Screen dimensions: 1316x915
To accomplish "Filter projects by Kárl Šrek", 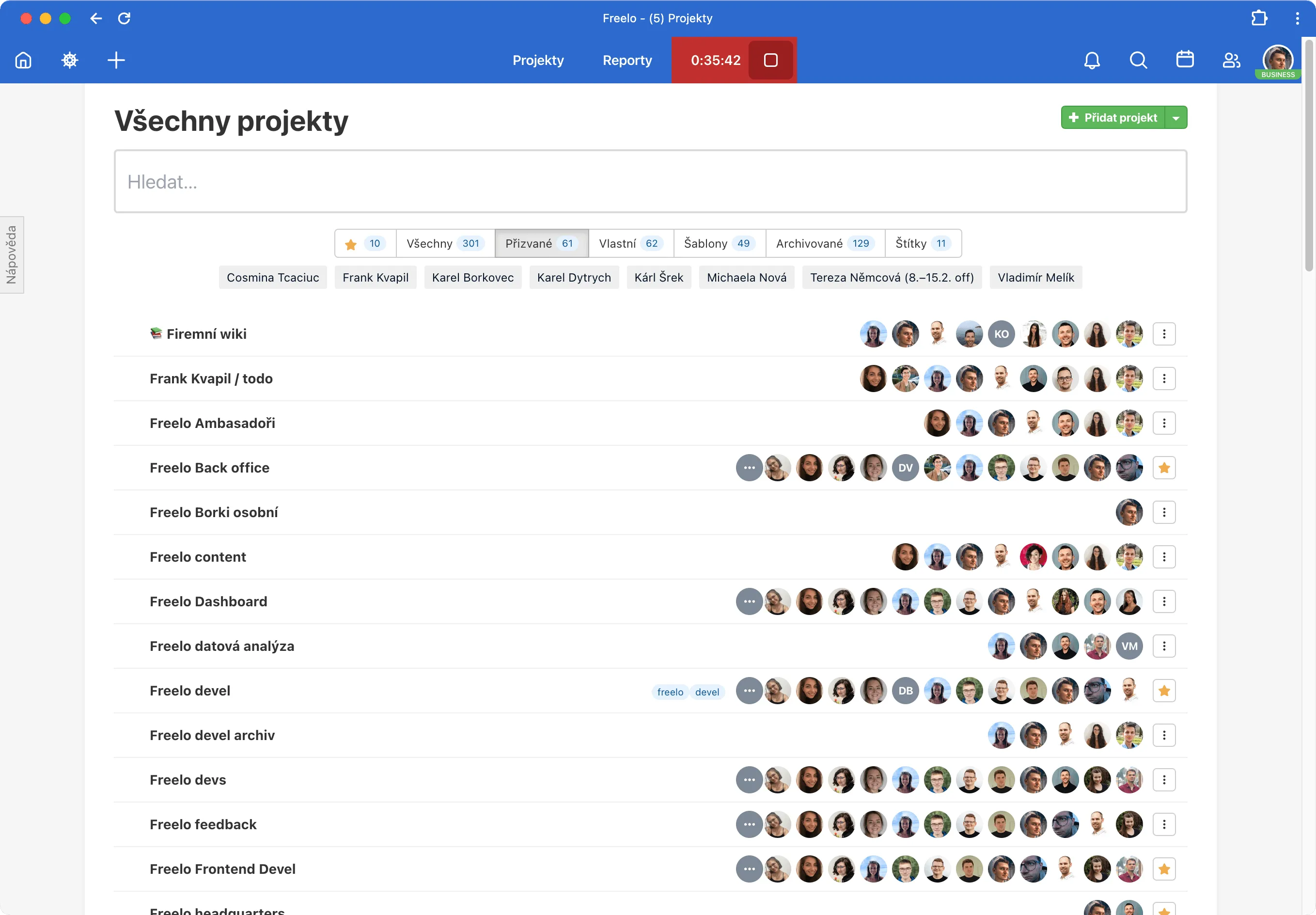I will [x=658, y=278].
